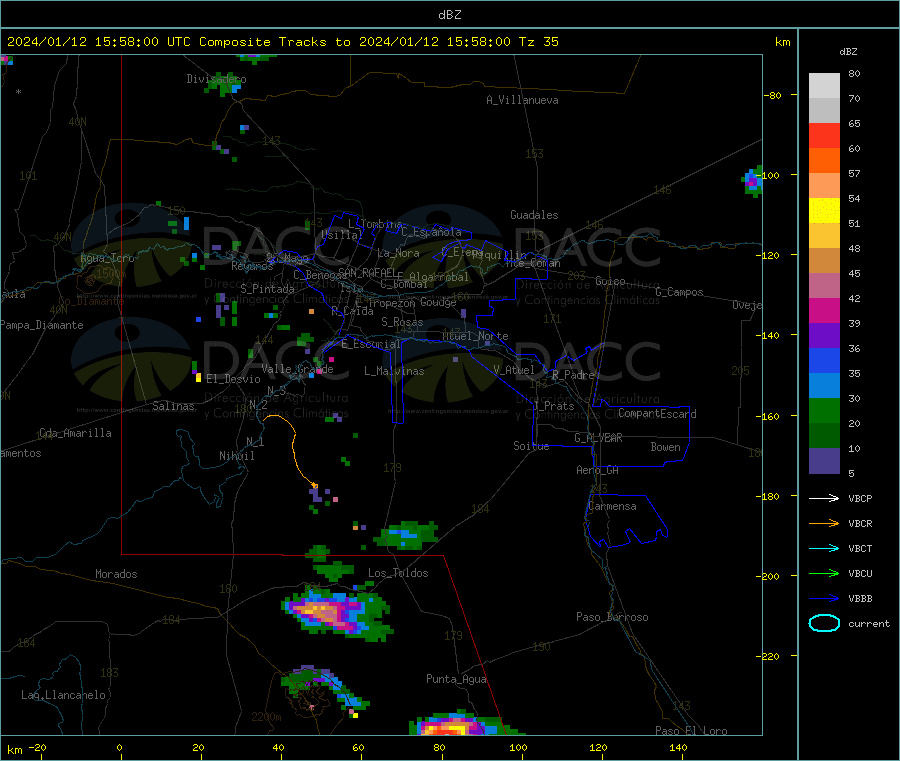Click the 'Divisadero' map label
900x761 pixels.
click(216, 79)
